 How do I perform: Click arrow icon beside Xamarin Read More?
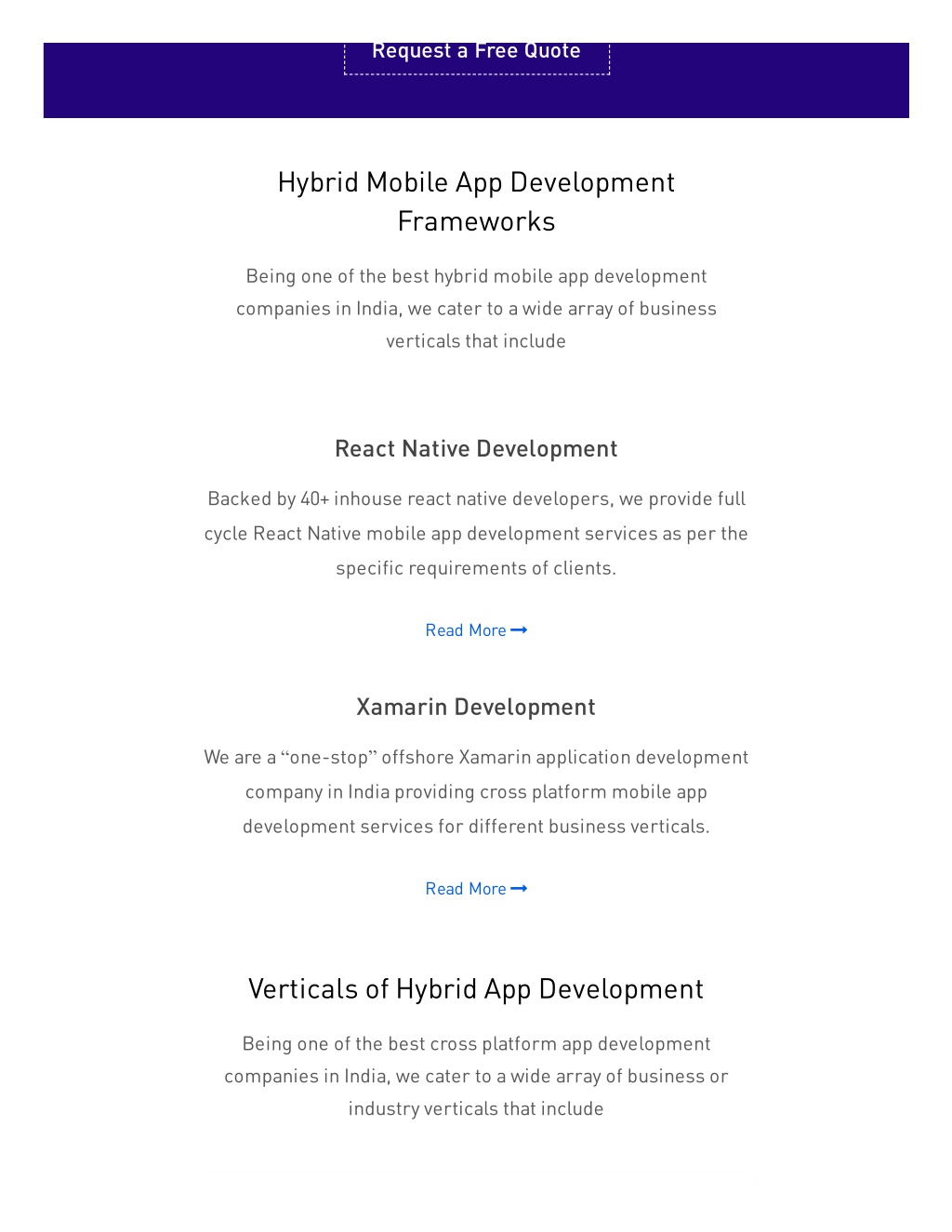pos(519,889)
